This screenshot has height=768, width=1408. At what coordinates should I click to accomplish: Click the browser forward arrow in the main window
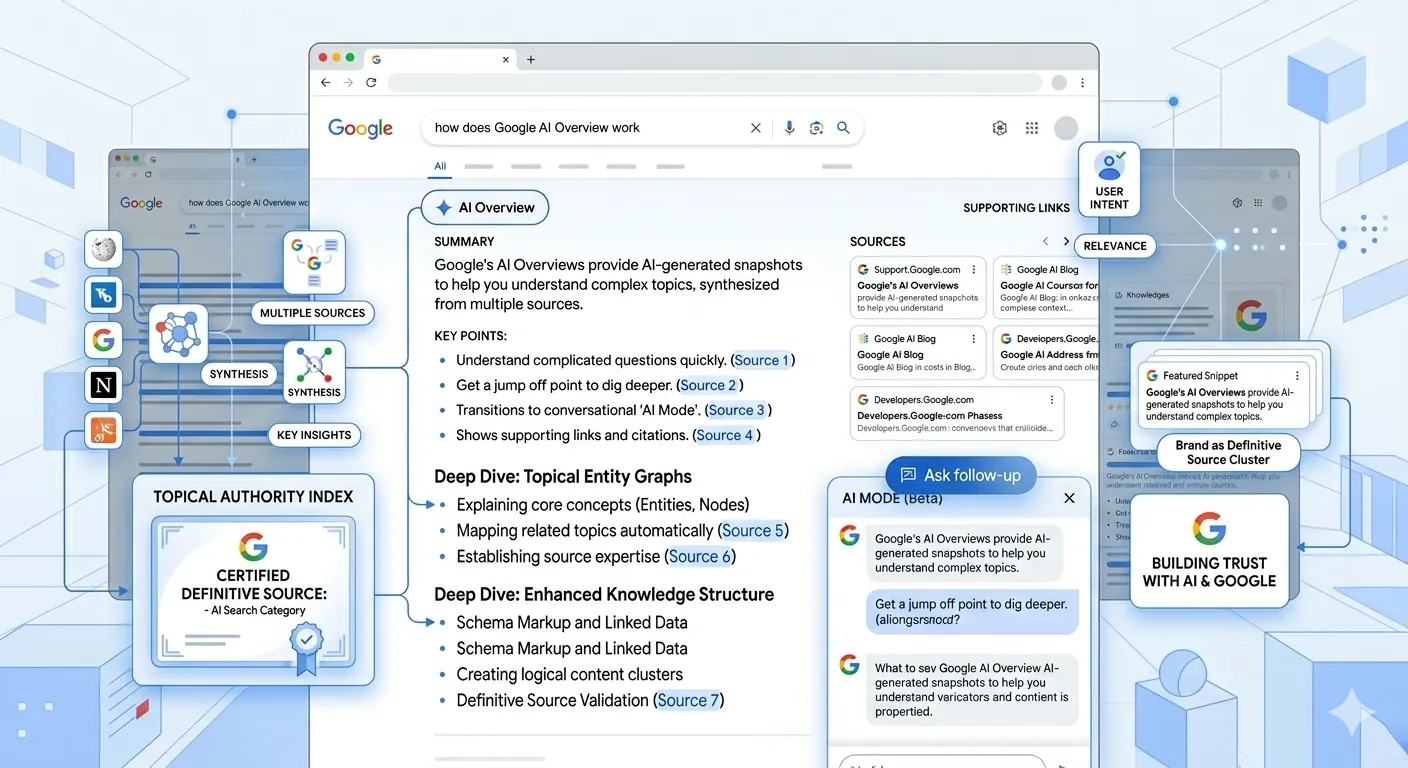348,83
